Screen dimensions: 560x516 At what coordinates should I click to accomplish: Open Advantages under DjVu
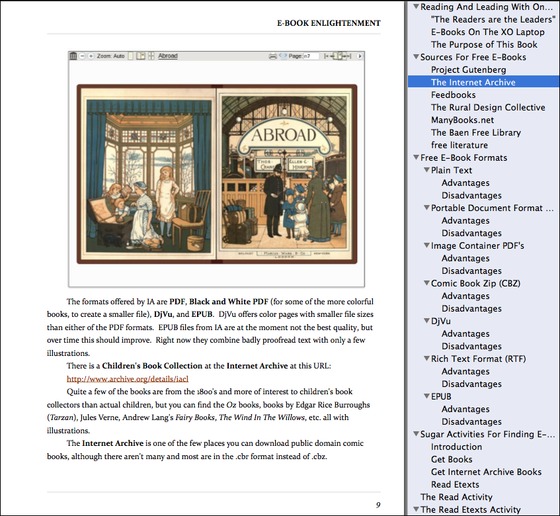coord(465,334)
